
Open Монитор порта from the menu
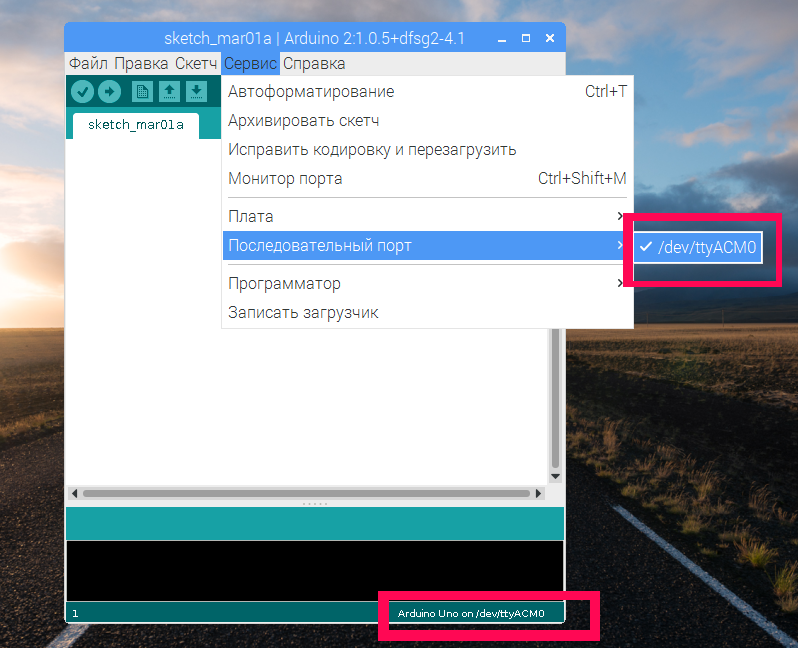[428, 179]
